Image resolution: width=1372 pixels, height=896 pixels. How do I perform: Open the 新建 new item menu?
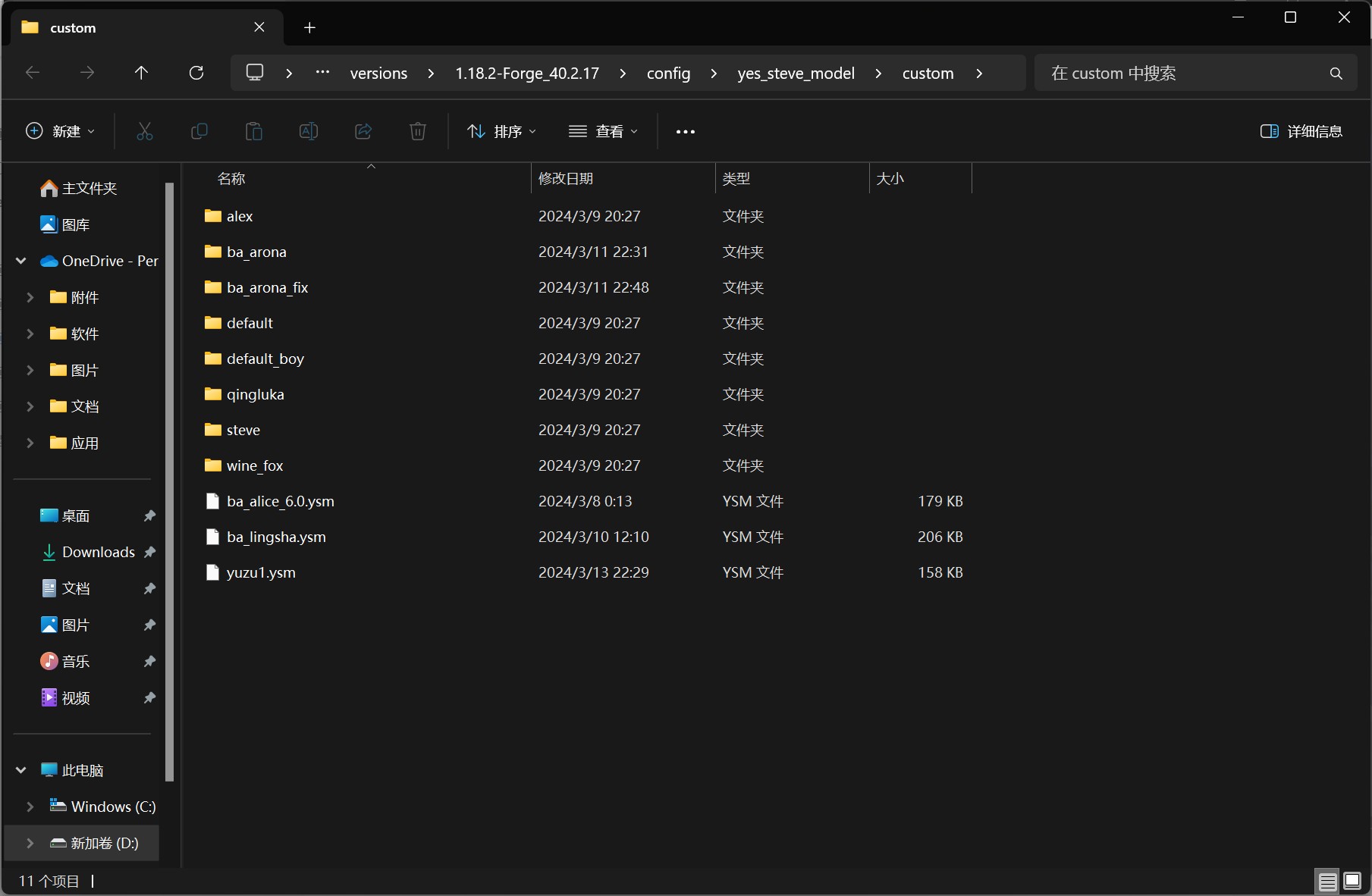(61, 132)
